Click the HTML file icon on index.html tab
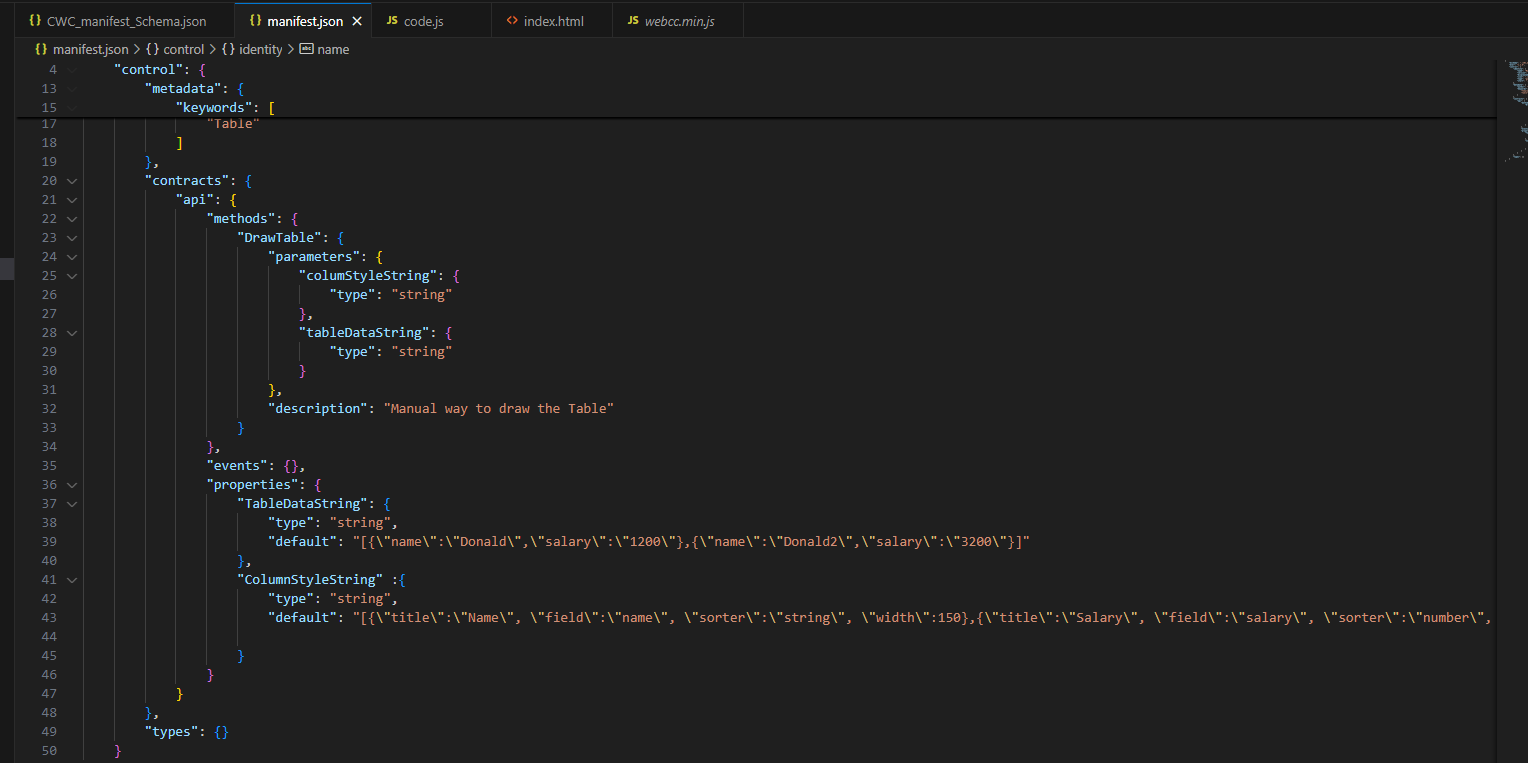Image resolution: width=1528 pixels, height=763 pixels. tap(512, 21)
